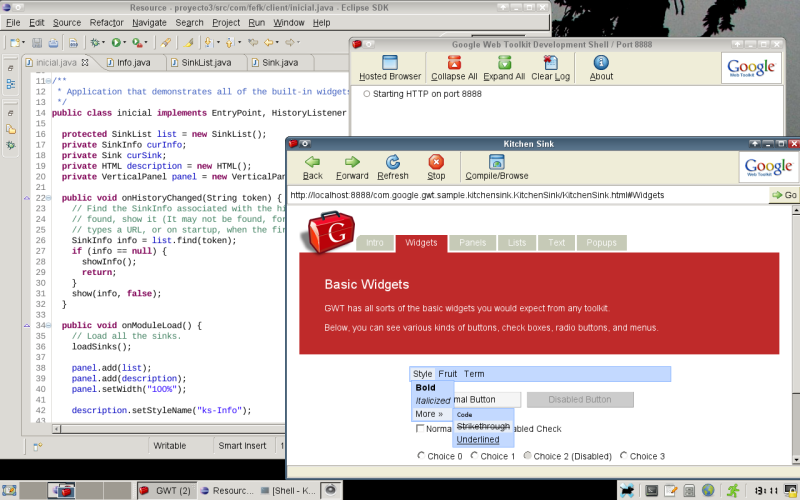The image size is (800, 500).
Task: Open the Popups tab in Kitchen Sink
Action: [x=602, y=243]
